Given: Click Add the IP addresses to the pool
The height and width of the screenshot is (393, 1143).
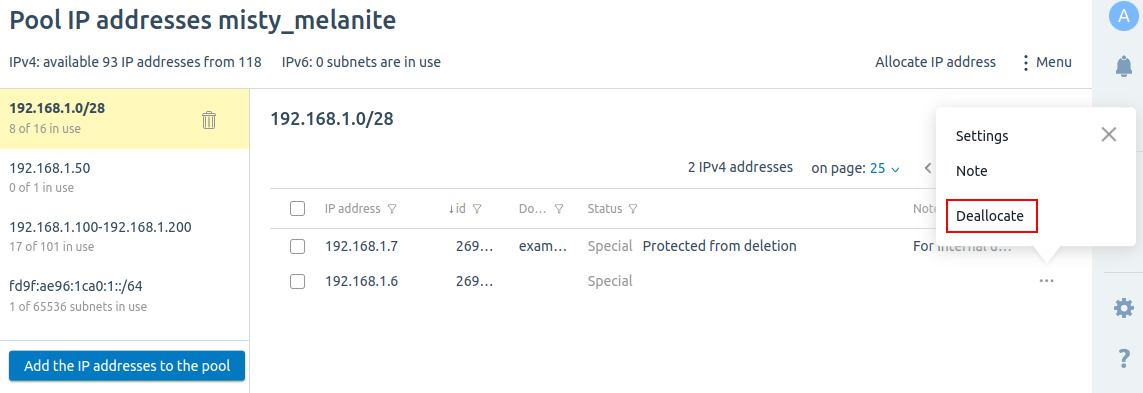Looking at the screenshot, I should tap(127, 366).
